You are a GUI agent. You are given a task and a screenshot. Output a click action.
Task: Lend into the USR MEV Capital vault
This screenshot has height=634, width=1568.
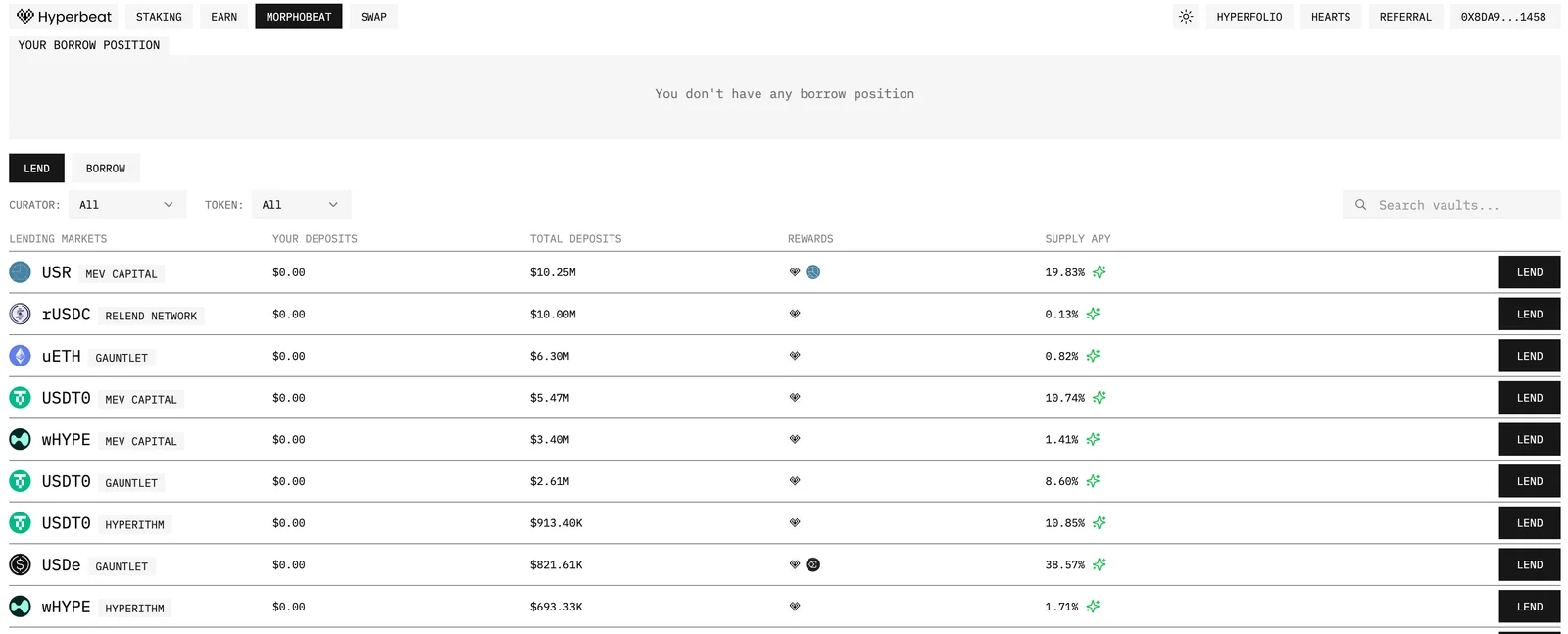[x=1530, y=272]
